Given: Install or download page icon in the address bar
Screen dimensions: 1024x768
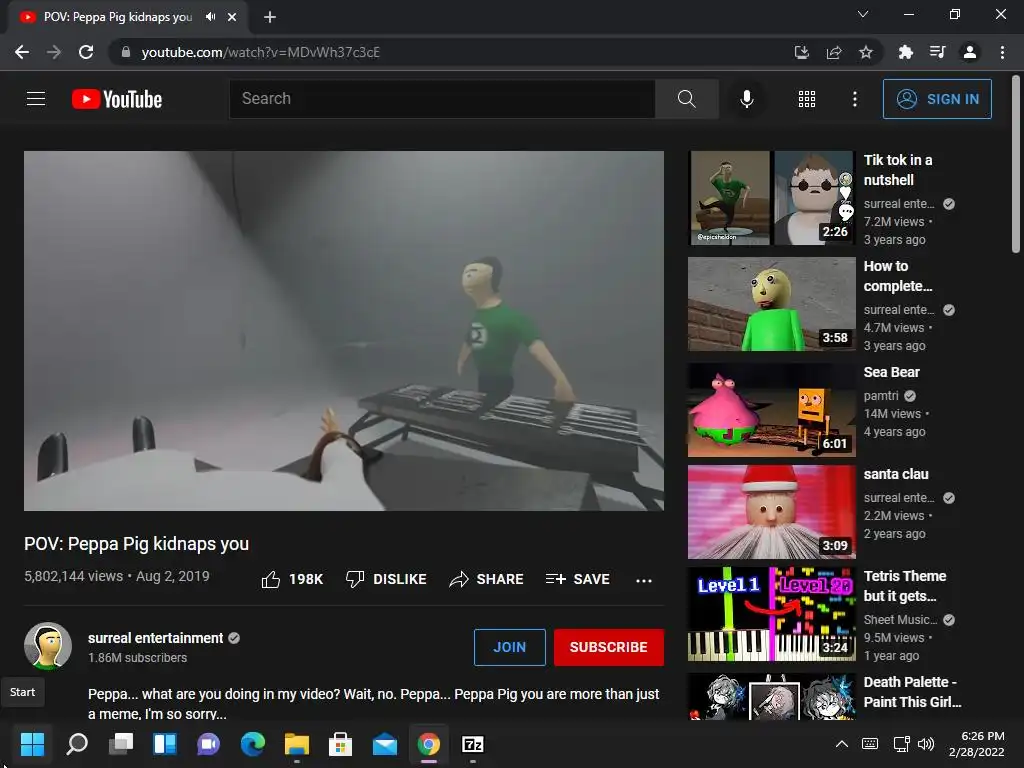Looking at the screenshot, I should click(x=801, y=52).
